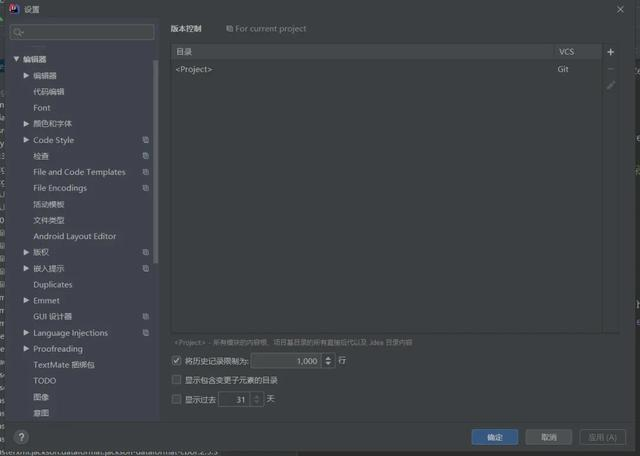Click project icon beside File and Code Templates
The width and height of the screenshot is (640, 456).
coord(145,172)
